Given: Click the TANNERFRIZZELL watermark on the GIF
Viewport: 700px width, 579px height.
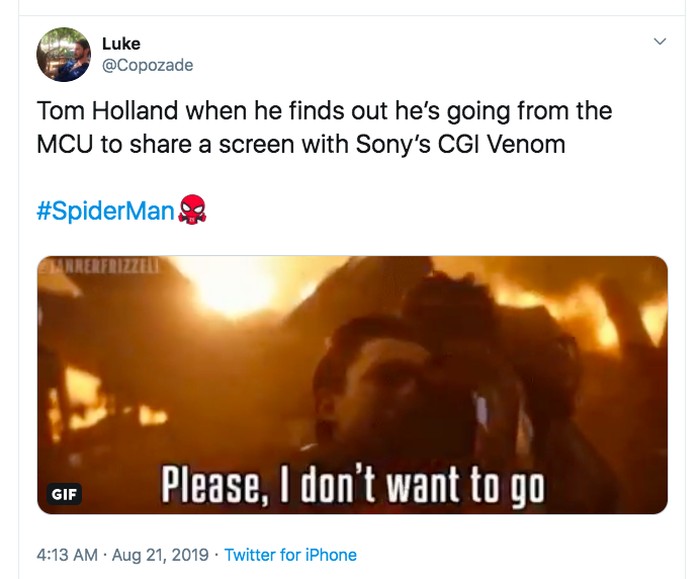Looking at the screenshot, I should tap(101, 265).
